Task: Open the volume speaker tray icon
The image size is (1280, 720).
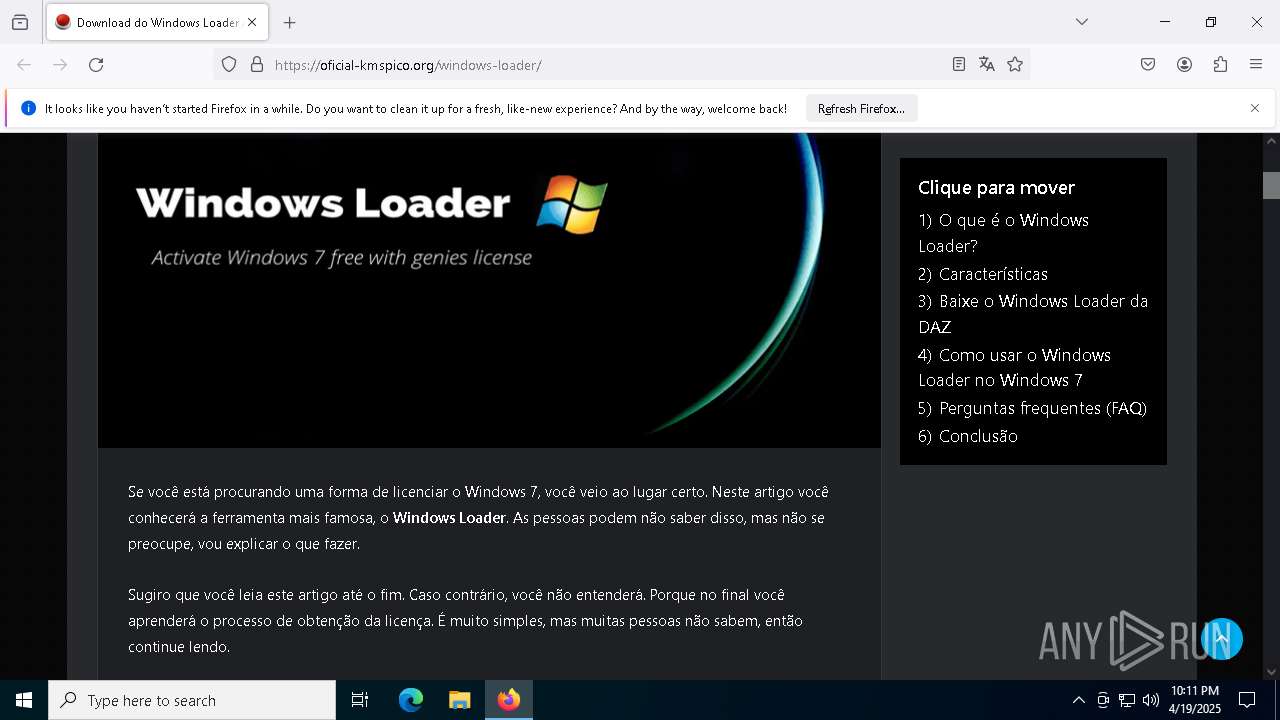Action: tap(1151, 700)
